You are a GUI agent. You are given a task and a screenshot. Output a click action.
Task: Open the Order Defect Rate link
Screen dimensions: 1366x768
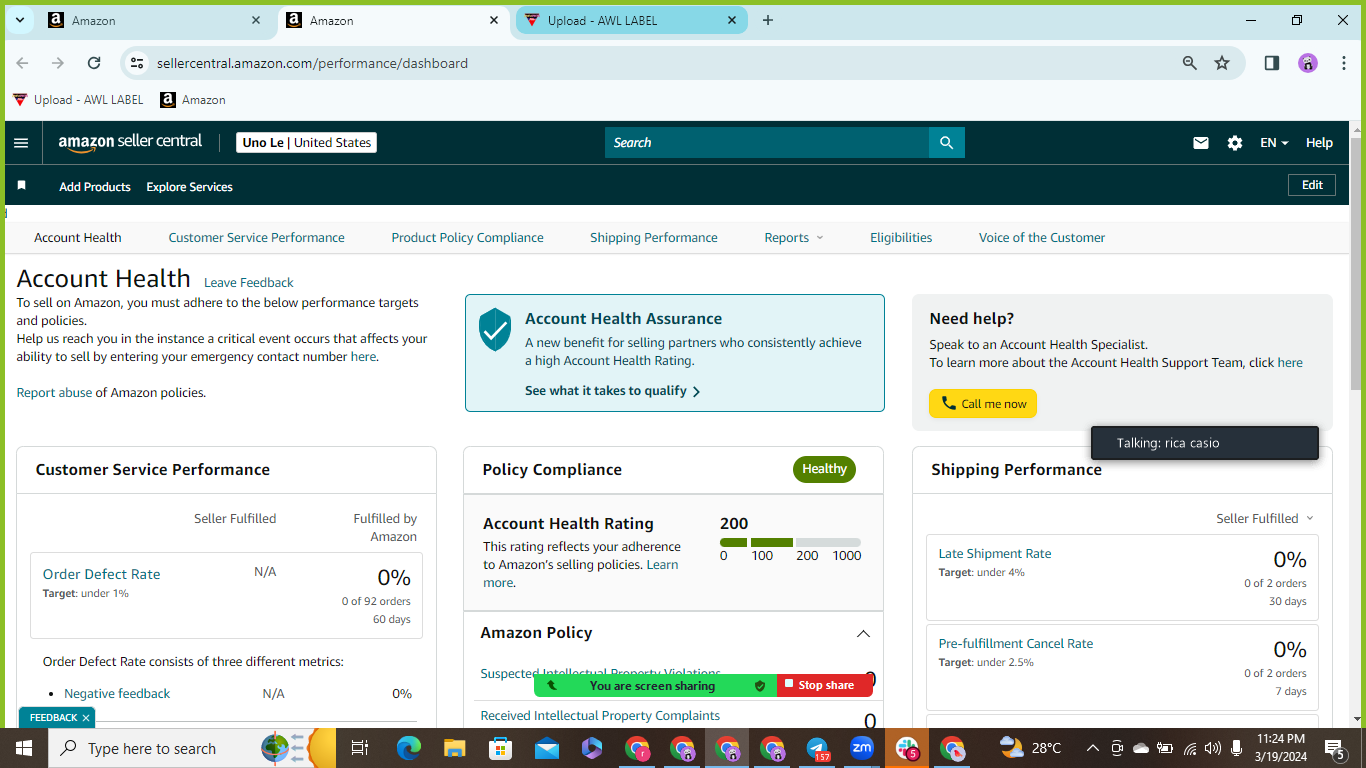coord(101,574)
